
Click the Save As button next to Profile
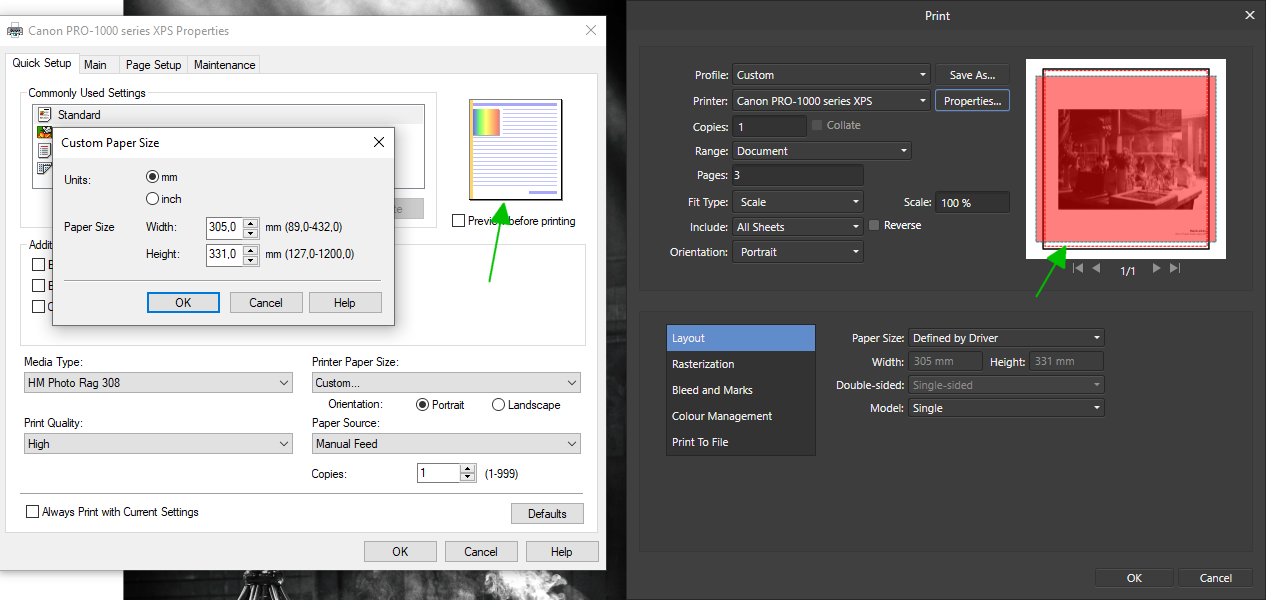972,74
